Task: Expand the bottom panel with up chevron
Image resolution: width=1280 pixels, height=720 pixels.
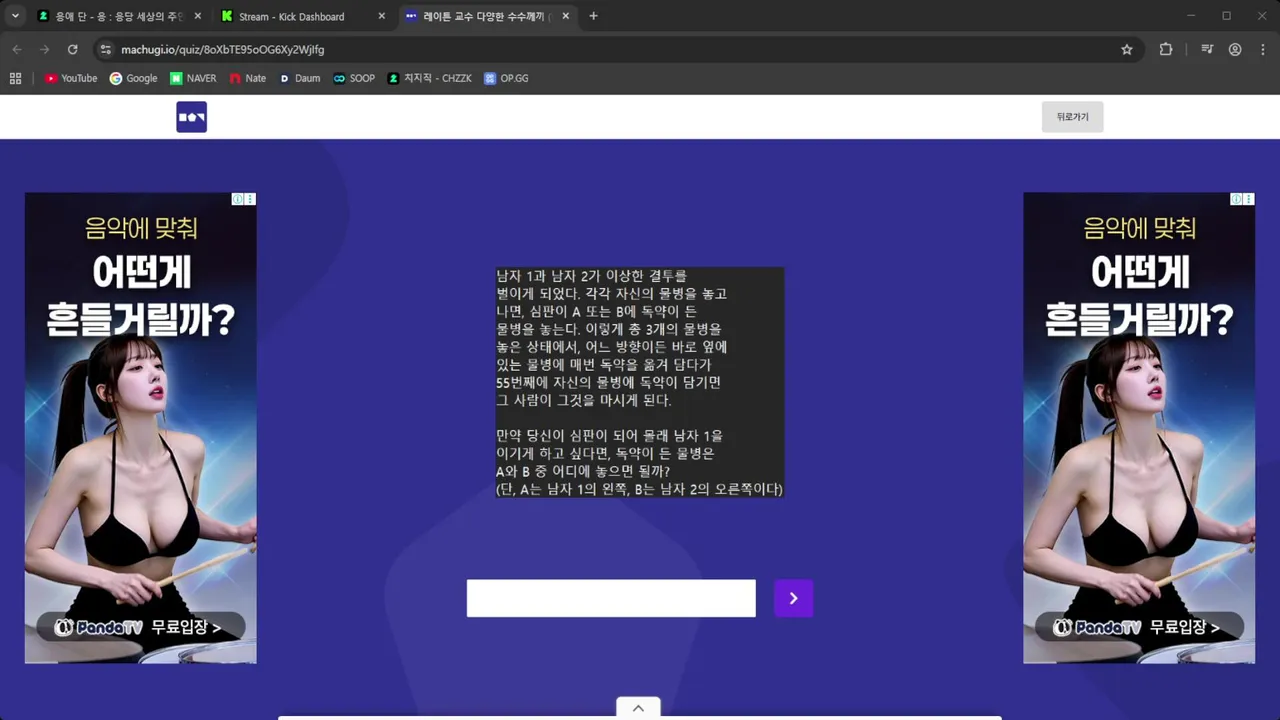Action: pyautogui.click(x=638, y=708)
